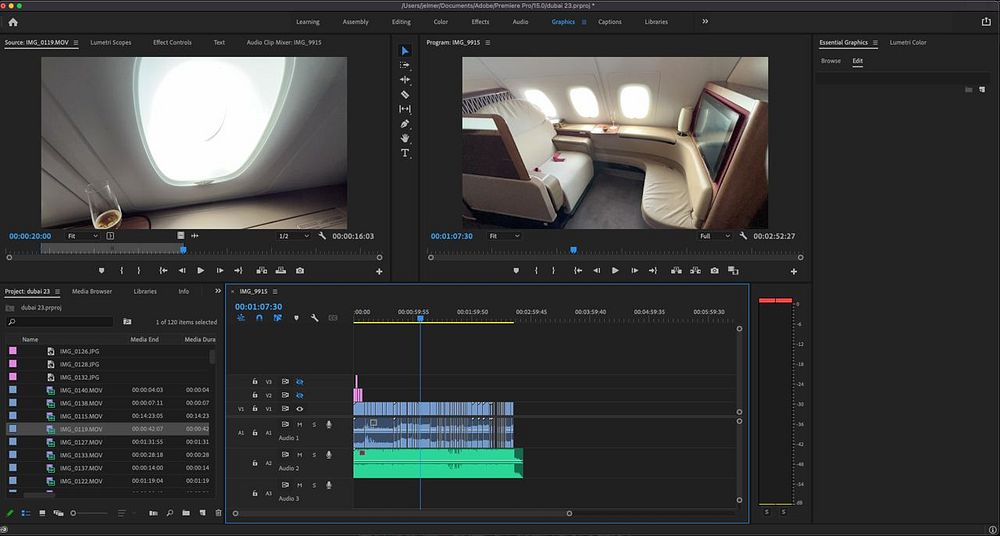The width and height of the screenshot is (1000, 536).
Task: Play the sequence in the Program monitor
Action: click(x=615, y=270)
